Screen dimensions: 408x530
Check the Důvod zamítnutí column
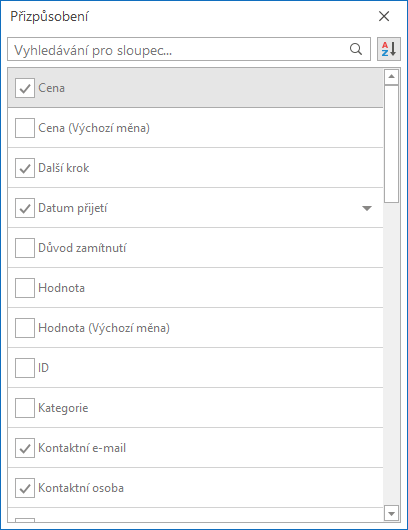(25, 248)
